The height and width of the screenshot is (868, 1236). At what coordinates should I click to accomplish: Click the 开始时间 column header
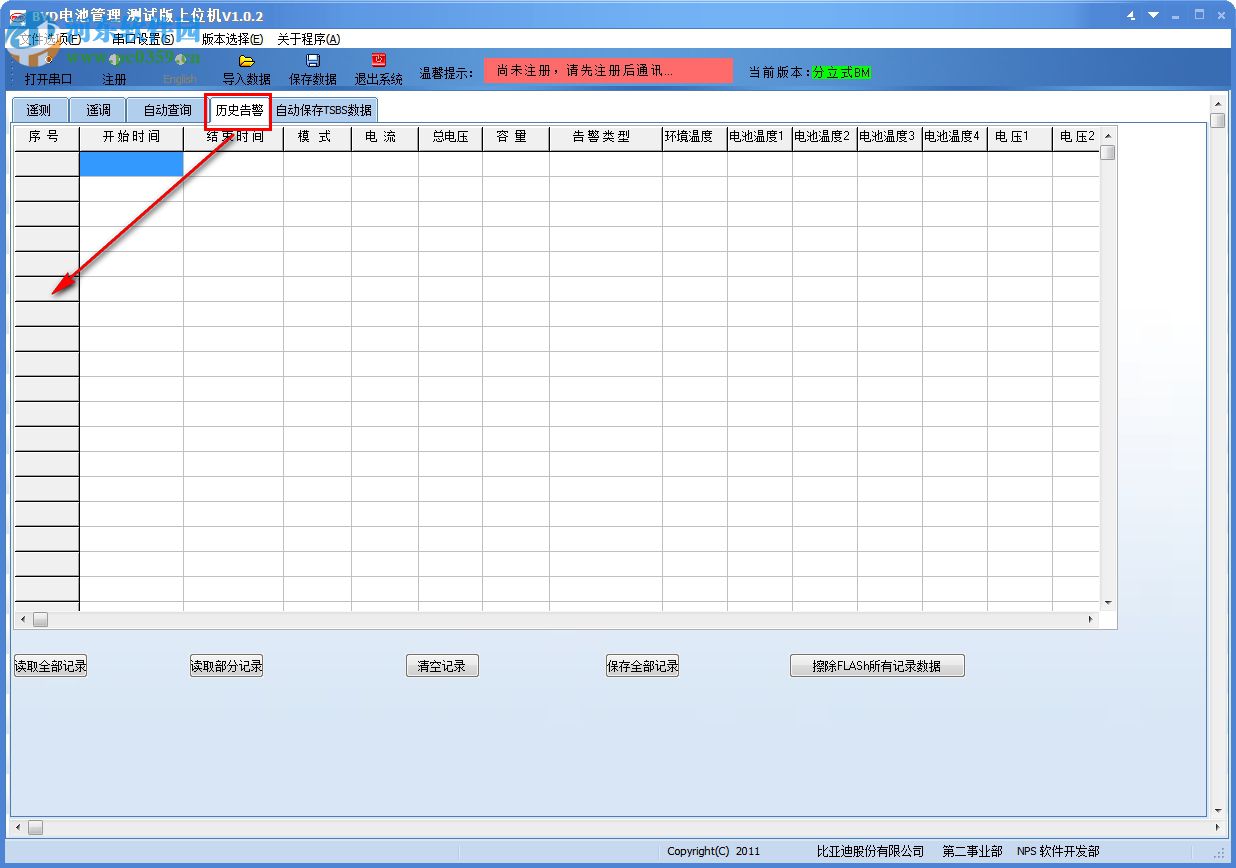point(131,137)
